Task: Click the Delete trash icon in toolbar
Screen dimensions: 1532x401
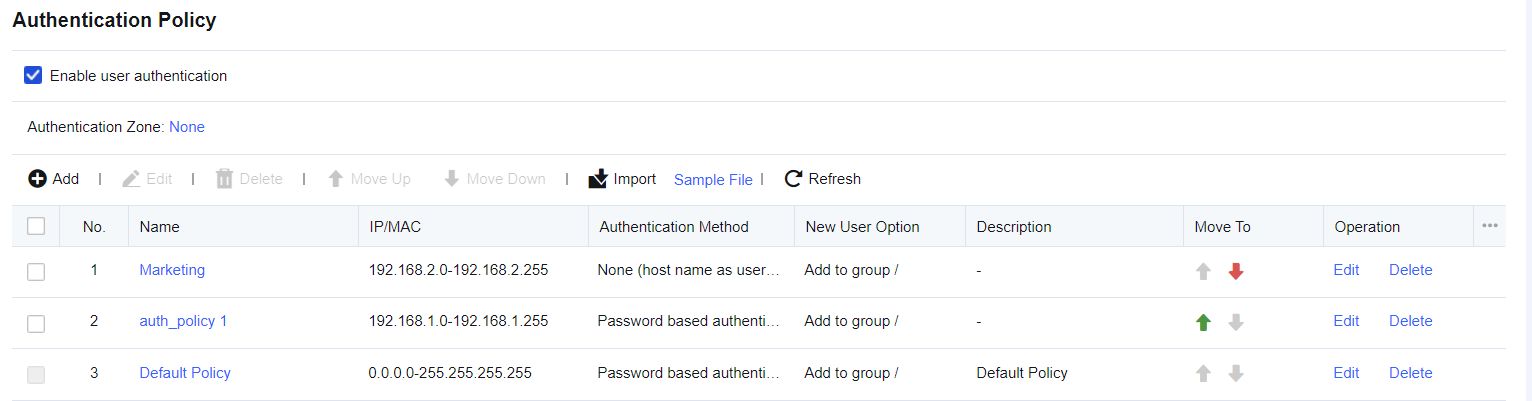Action: point(225,179)
